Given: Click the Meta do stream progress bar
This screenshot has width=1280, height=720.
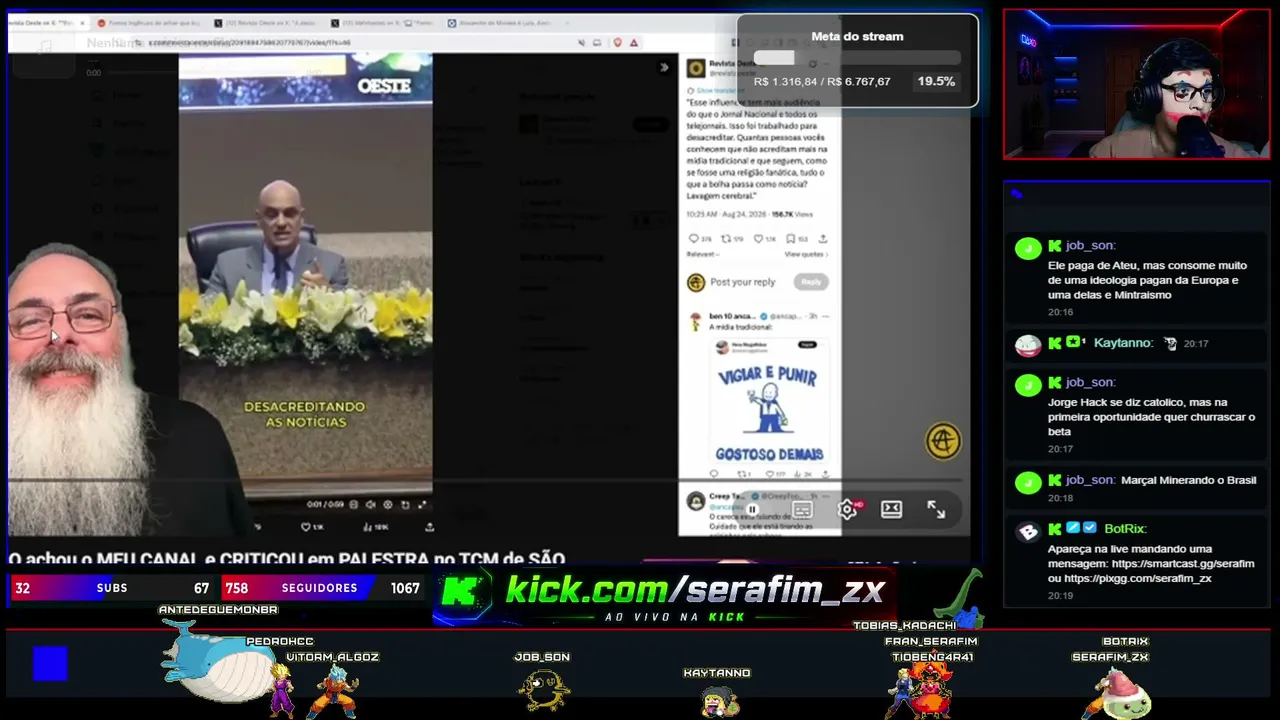Looking at the screenshot, I should [x=857, y=58].
